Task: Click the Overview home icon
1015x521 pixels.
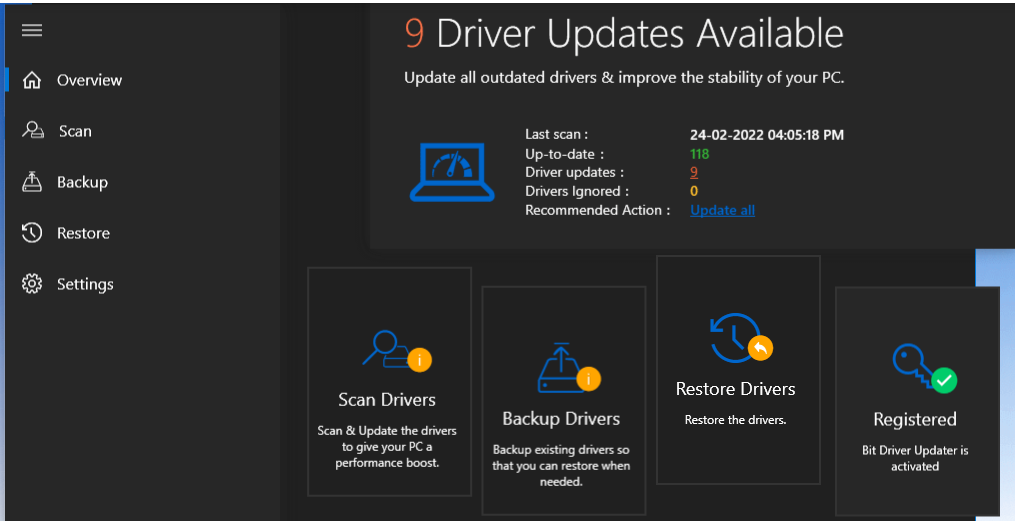Action: (x=32, y=80)
